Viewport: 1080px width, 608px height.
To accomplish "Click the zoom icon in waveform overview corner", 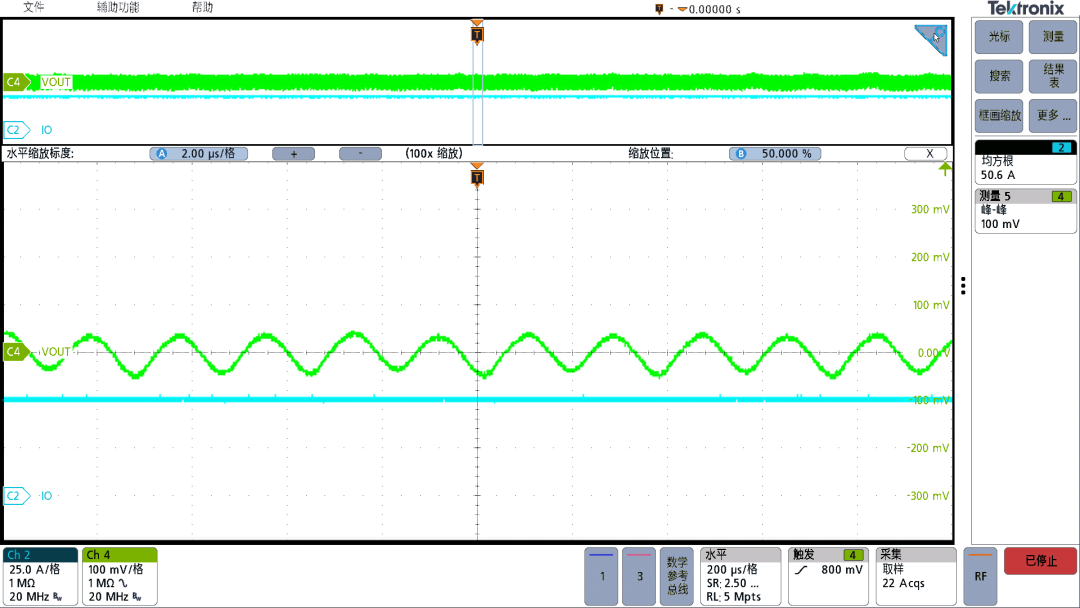I will (931, 40).
